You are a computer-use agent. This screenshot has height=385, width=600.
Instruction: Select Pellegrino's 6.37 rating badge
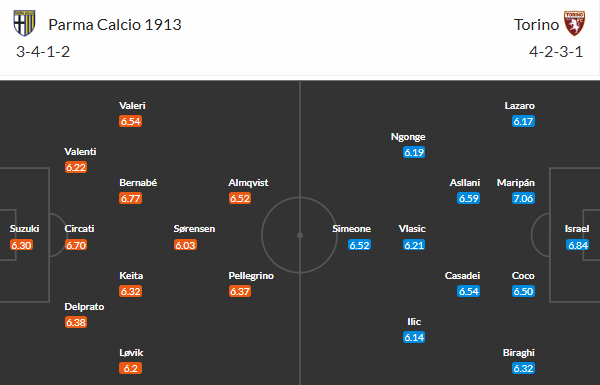(240, 291)
